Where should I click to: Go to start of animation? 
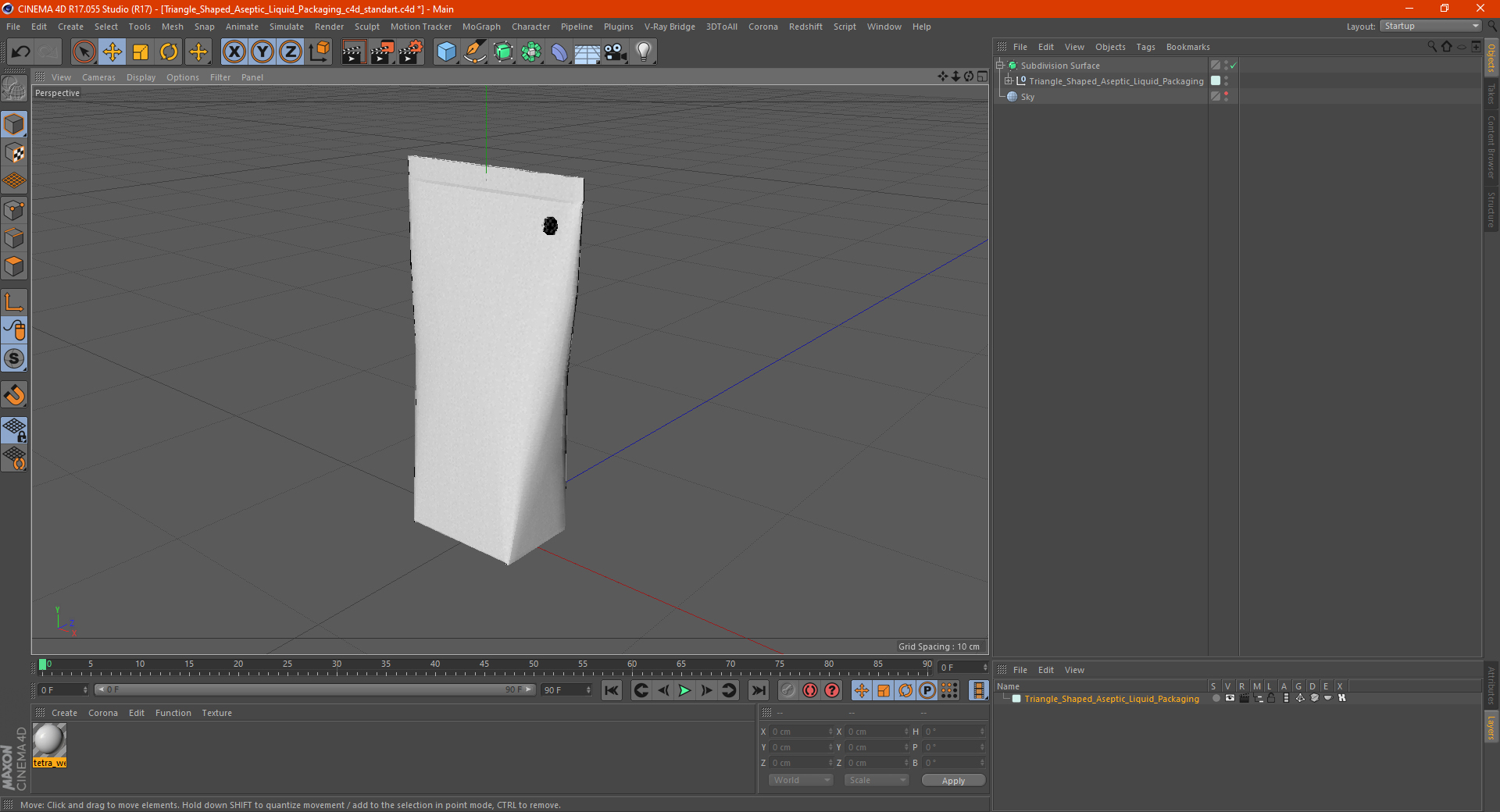coord(611,690)
